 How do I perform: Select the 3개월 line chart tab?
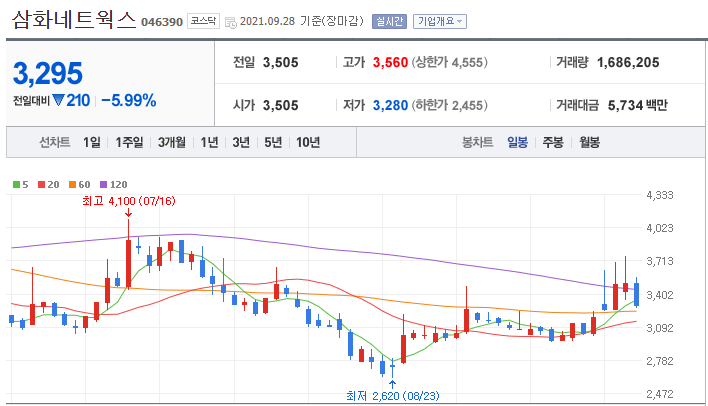click(x=172, y=143)
